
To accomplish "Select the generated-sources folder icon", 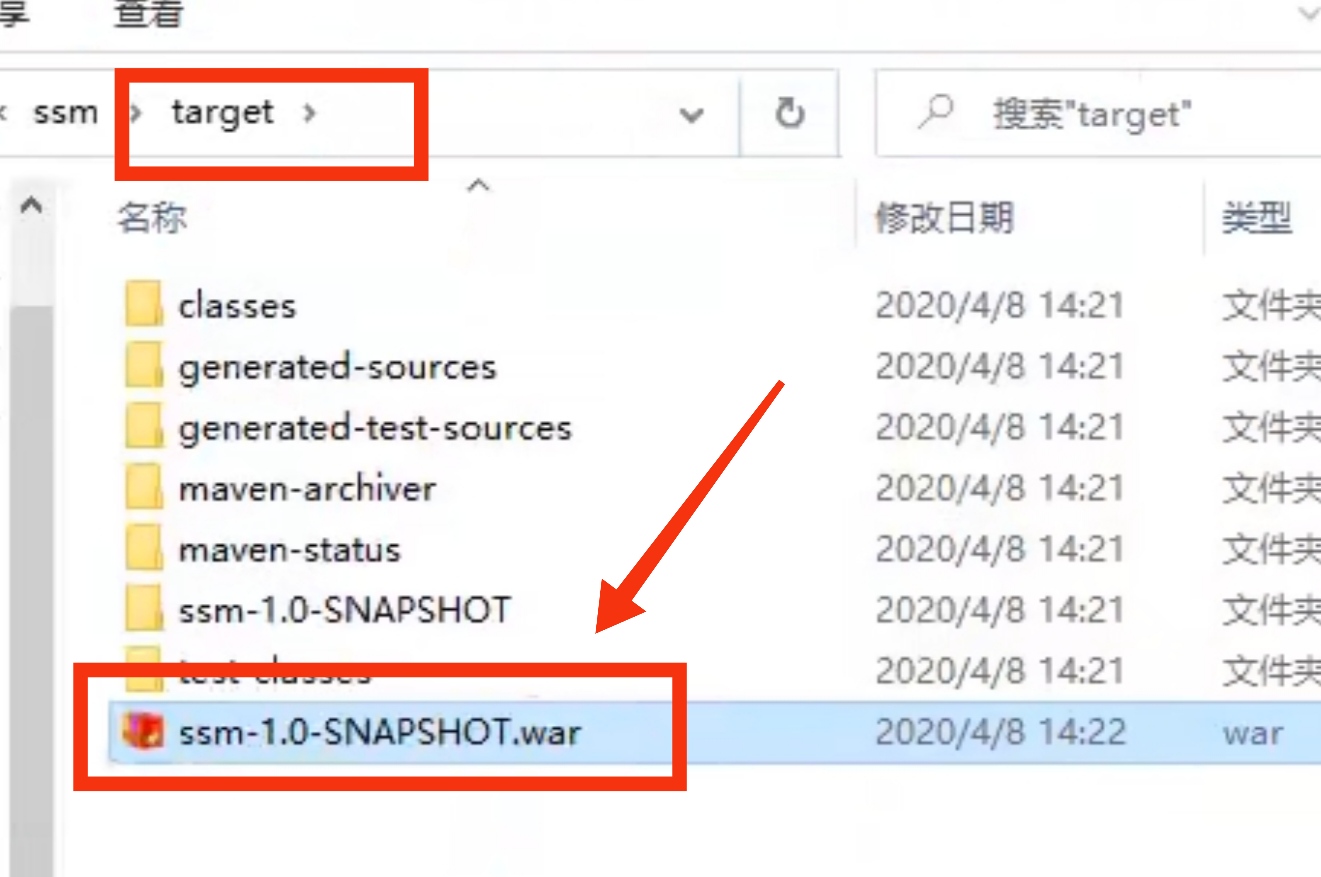I will (144, 367).
